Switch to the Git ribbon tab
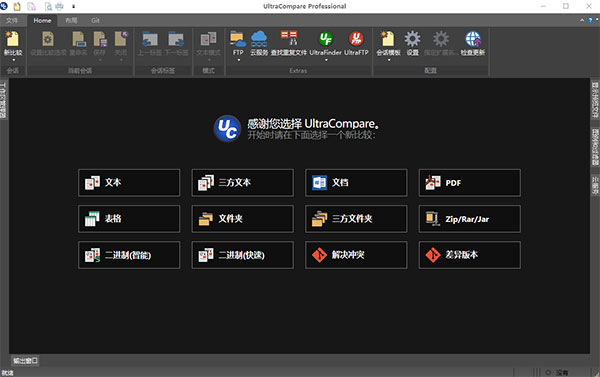 tap(95, 20)
